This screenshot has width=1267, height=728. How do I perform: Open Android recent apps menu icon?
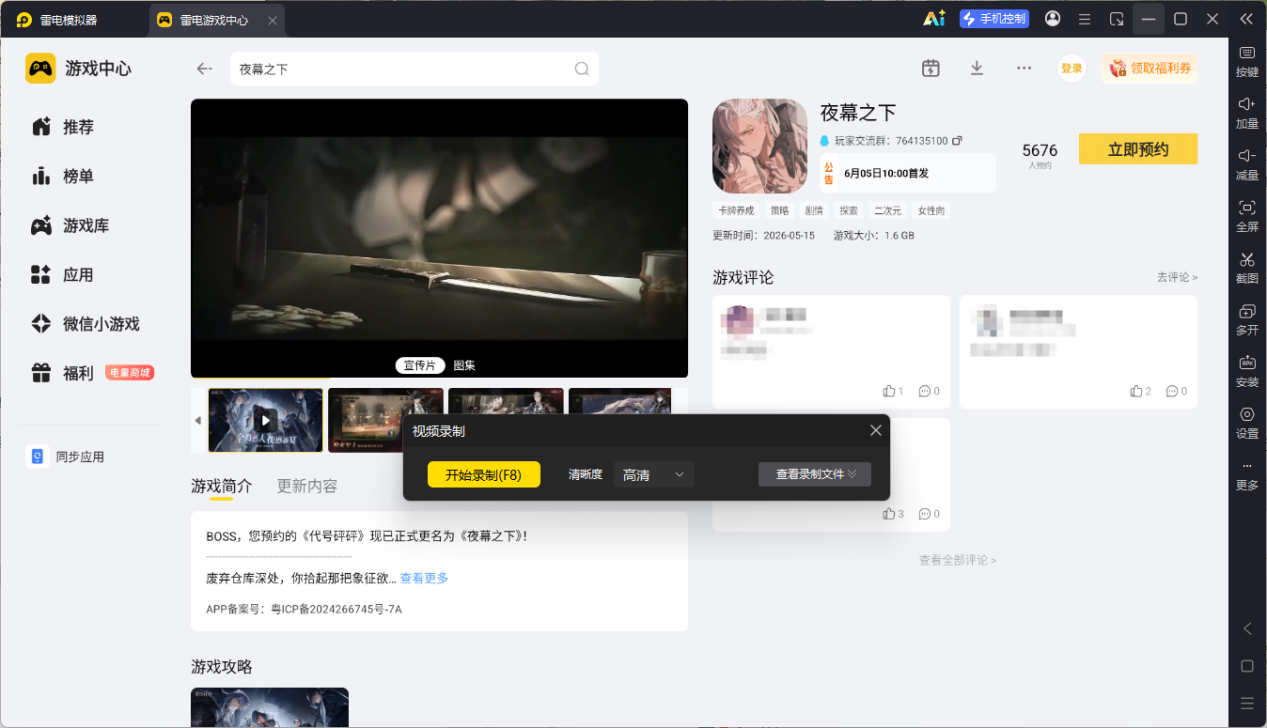1247,703
